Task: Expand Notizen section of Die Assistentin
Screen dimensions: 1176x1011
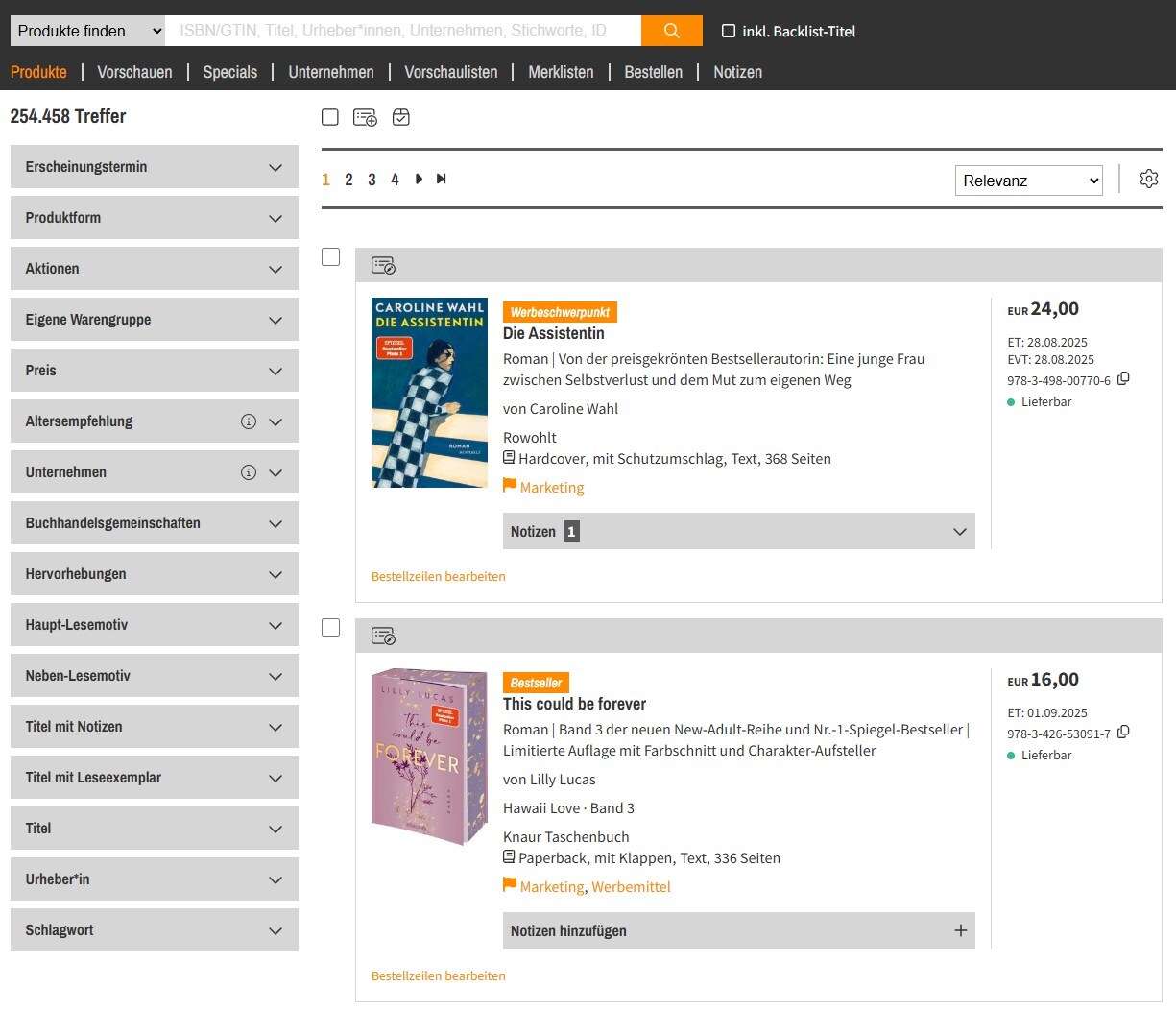Action: coord(738,531)
